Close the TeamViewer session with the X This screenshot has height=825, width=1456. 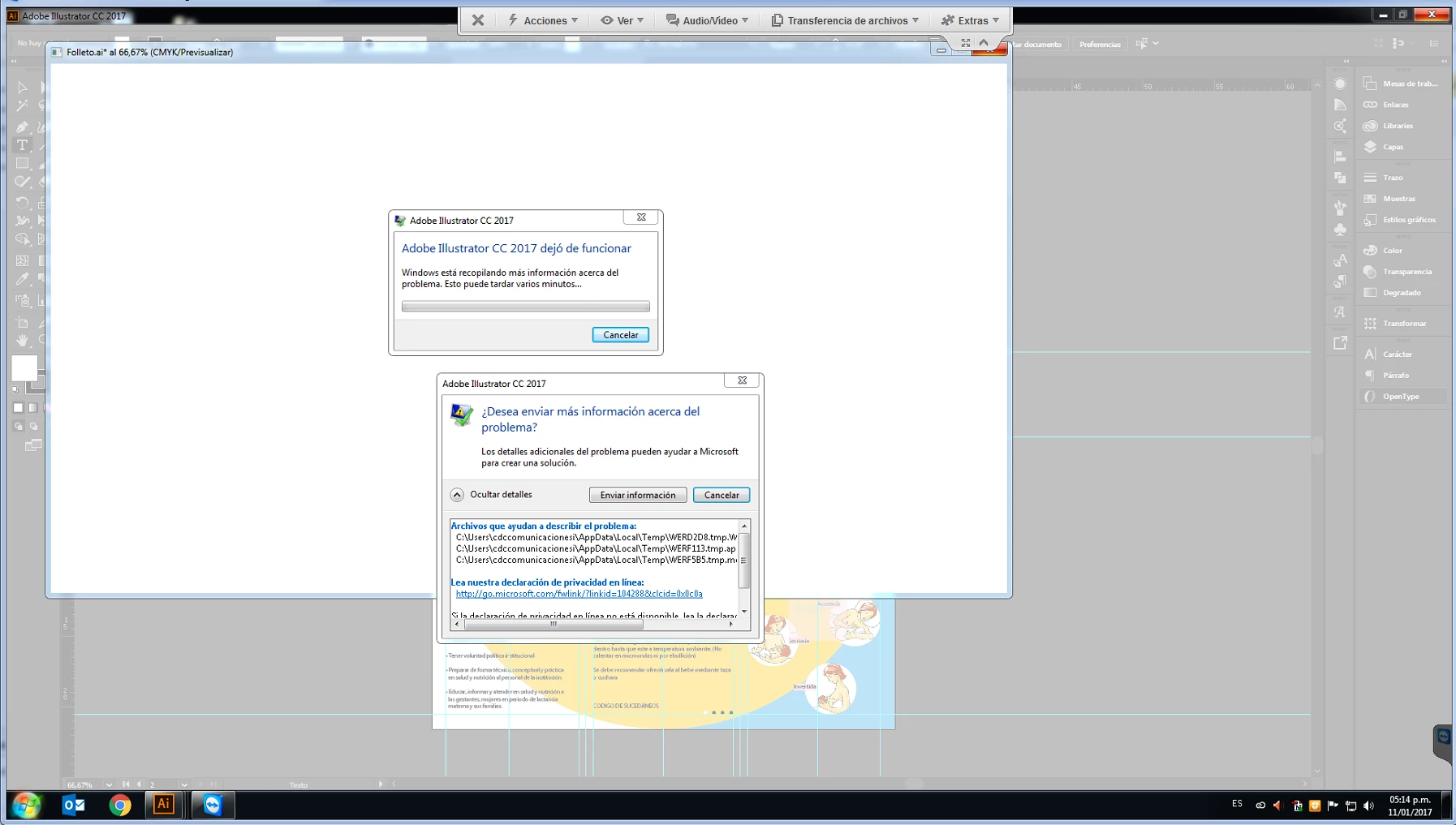[478, 20]
